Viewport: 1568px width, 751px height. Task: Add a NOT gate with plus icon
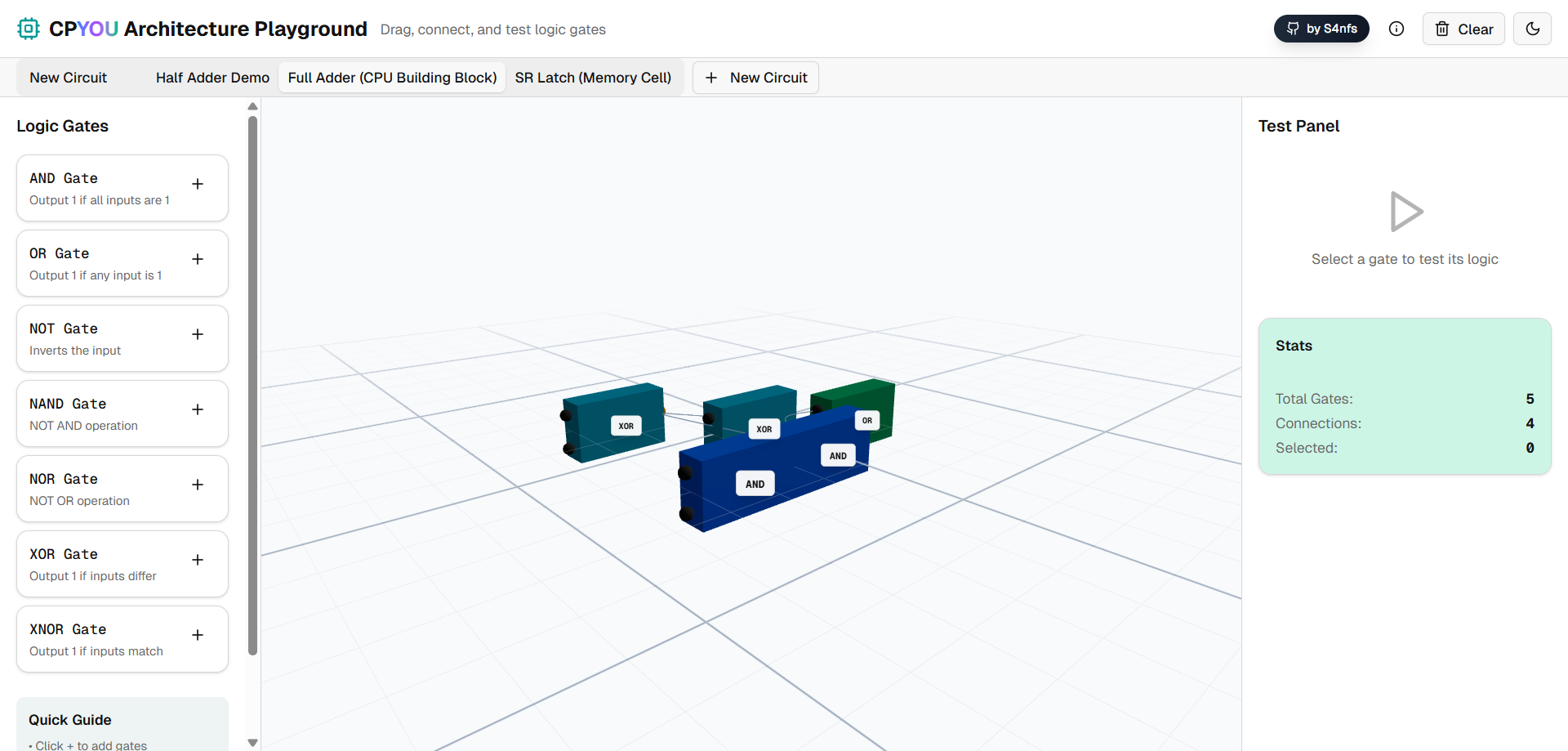coord(198,335)
